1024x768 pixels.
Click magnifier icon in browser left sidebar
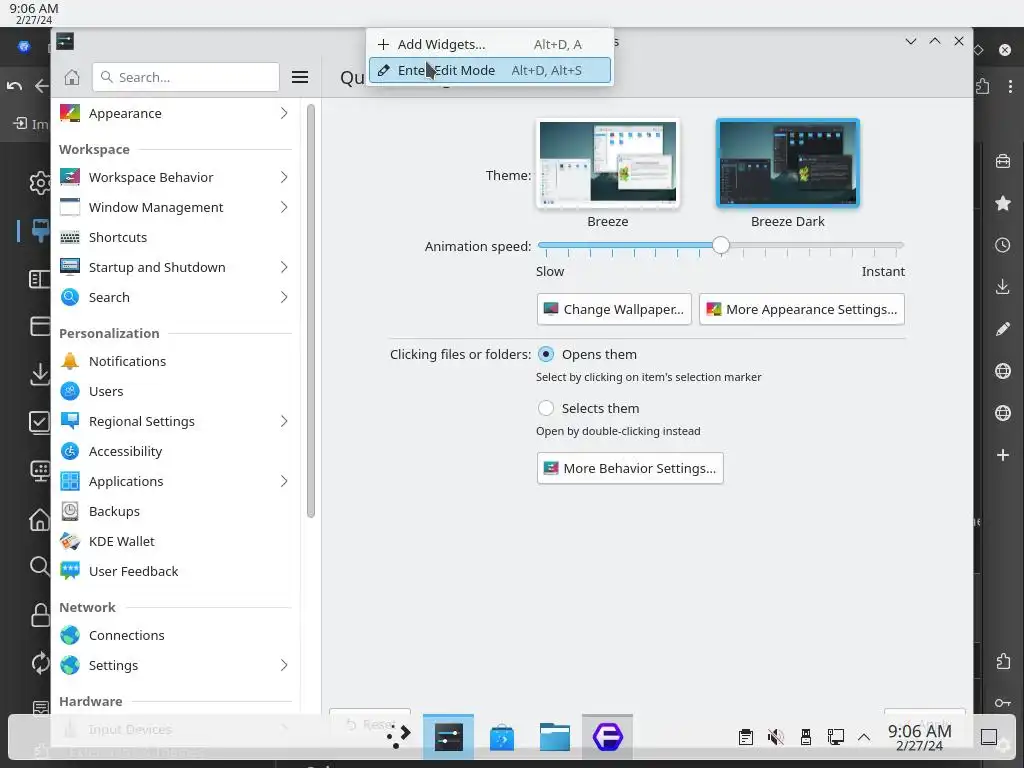pyautogui.click(x=39, y=566)
